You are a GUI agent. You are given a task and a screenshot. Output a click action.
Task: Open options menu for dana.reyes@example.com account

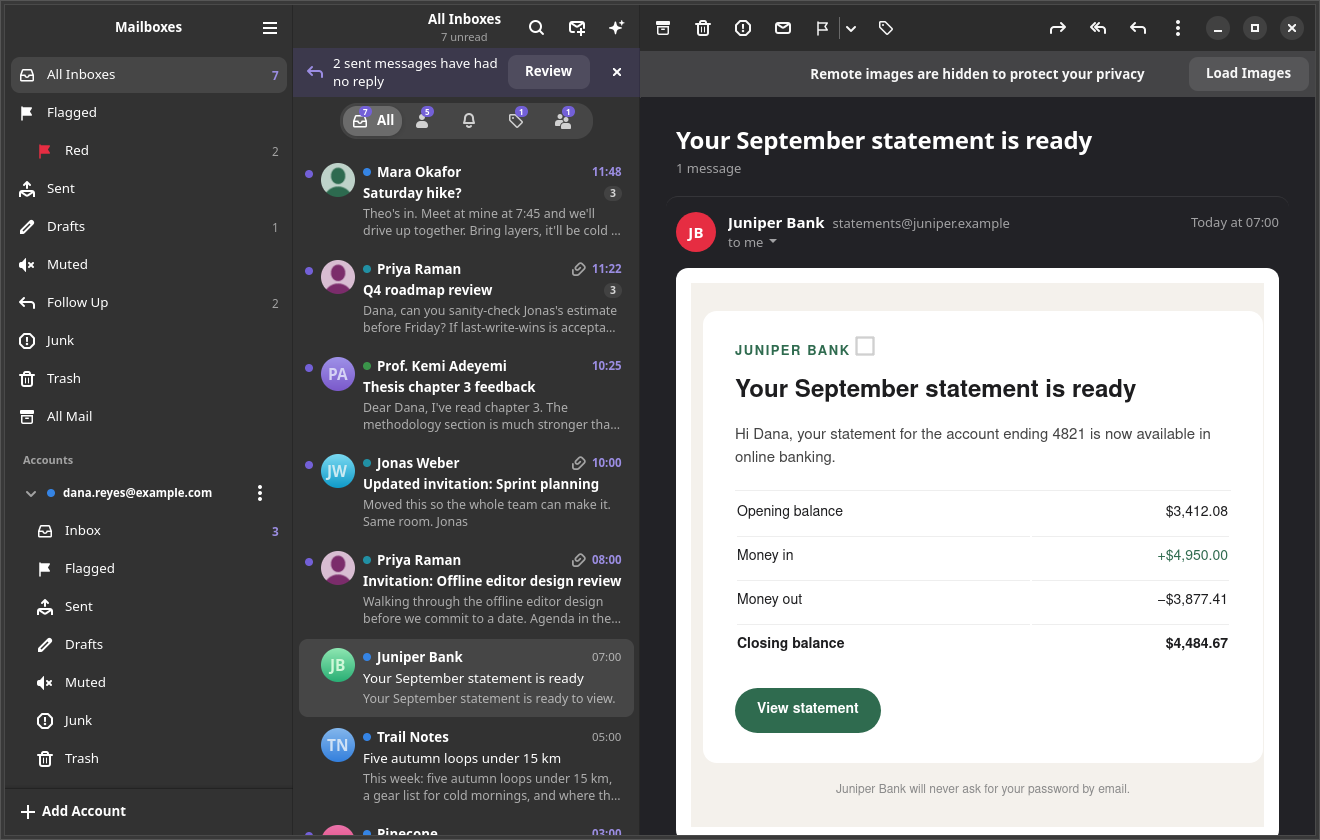coord(260,493)
